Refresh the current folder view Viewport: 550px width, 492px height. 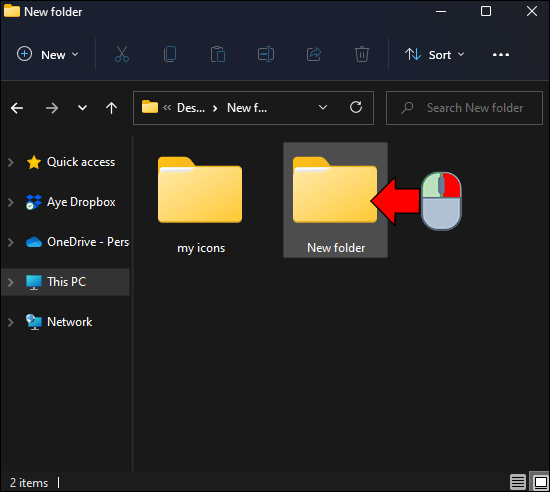pos(356,107)
